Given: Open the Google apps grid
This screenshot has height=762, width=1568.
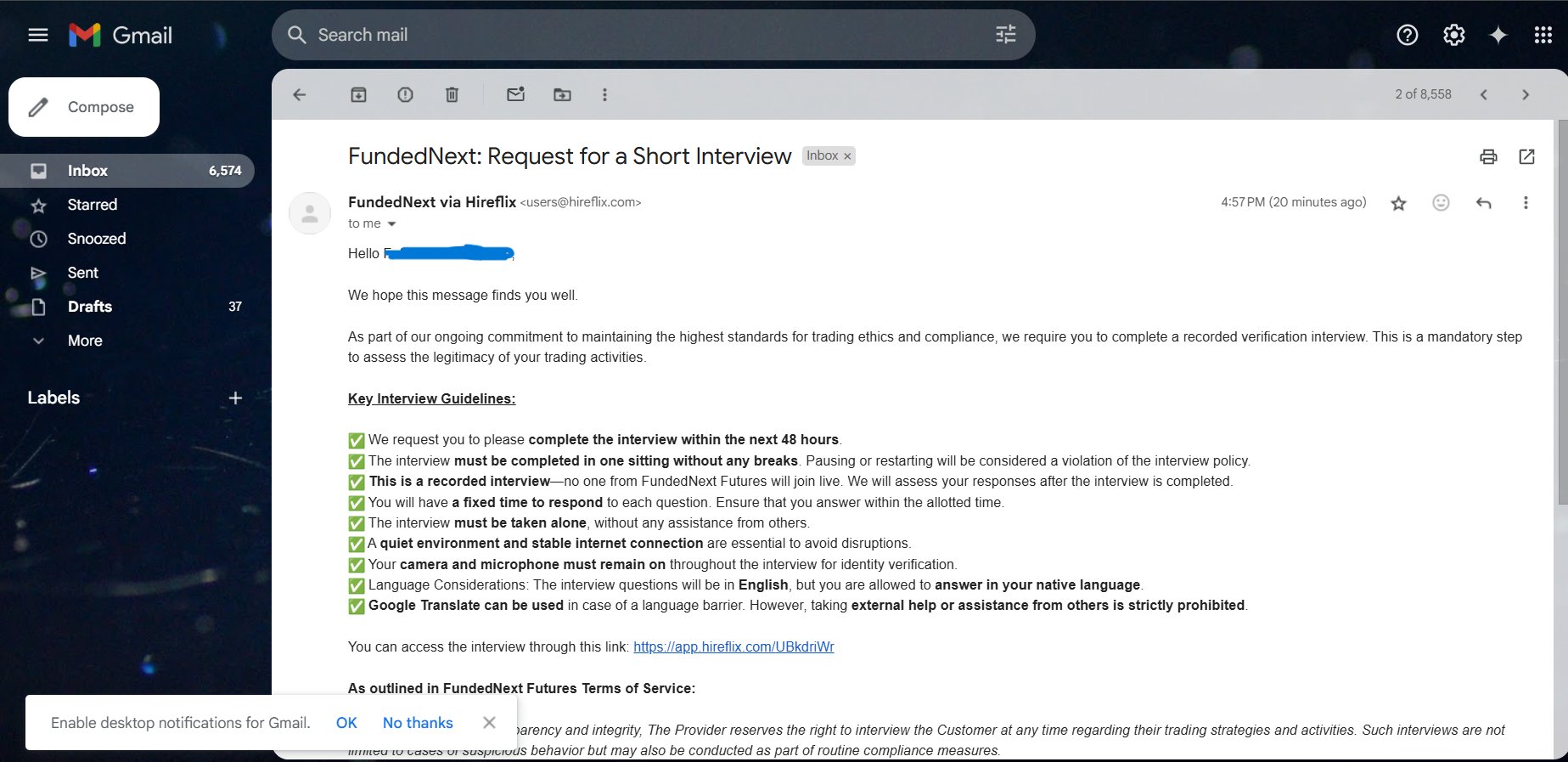Looking at the screenshot, I should coord(1543,35).
